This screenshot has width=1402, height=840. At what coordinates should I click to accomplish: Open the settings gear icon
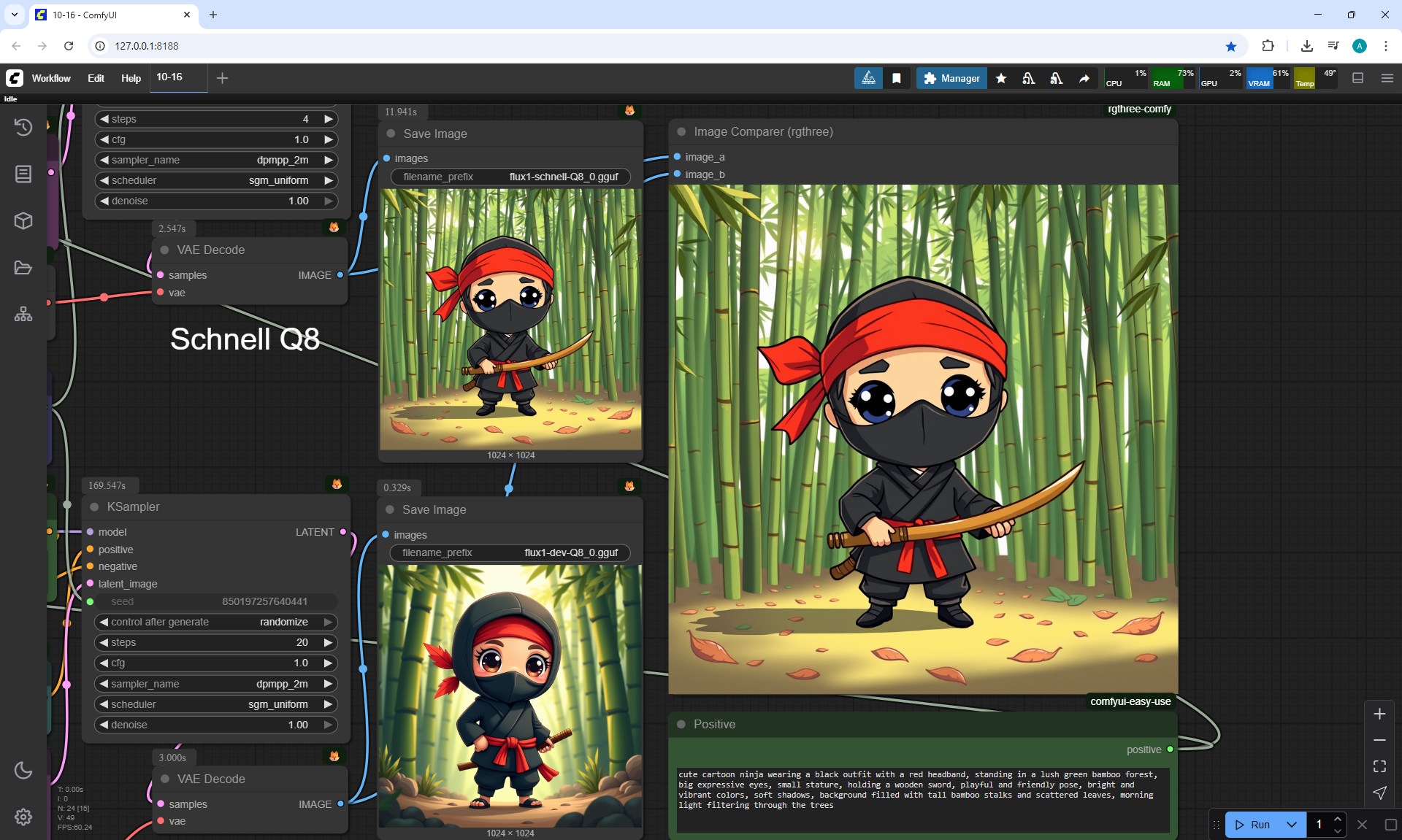(23, 817)
